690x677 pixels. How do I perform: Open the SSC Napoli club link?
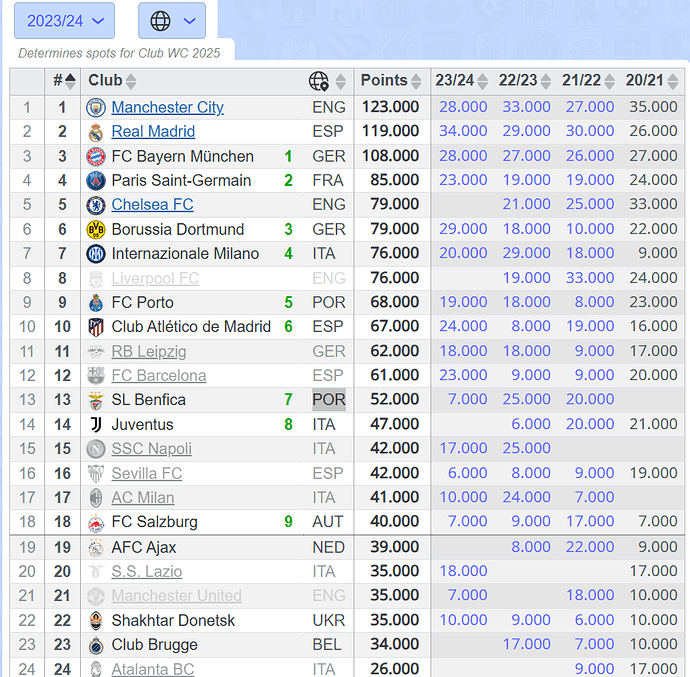coord(151,449)
